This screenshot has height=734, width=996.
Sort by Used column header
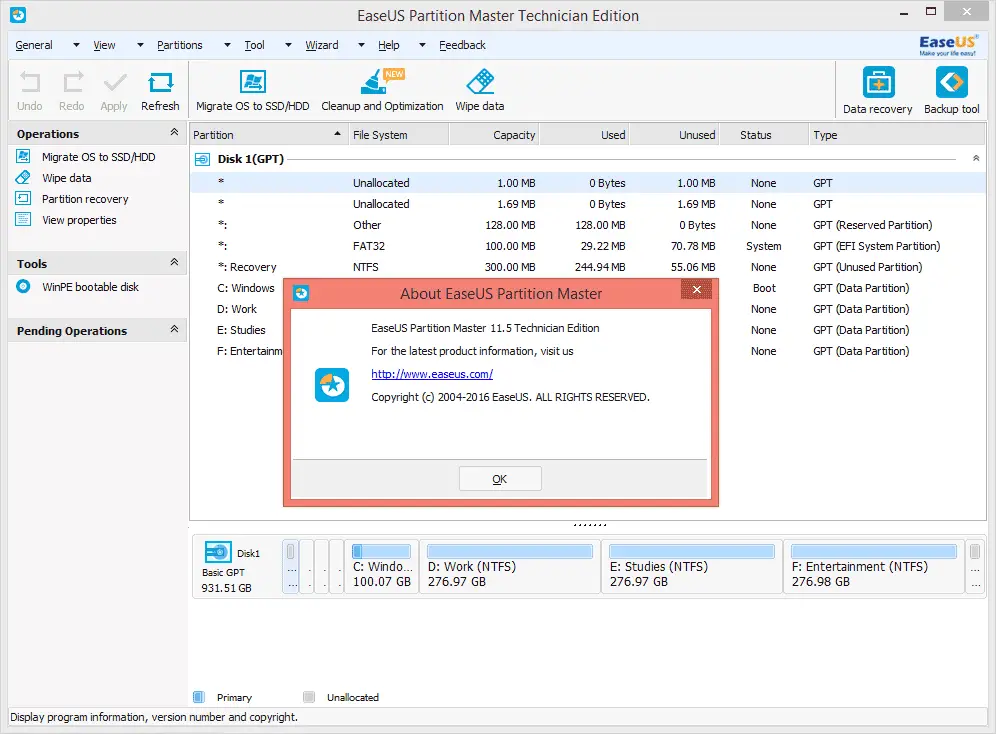coord(584,135)
